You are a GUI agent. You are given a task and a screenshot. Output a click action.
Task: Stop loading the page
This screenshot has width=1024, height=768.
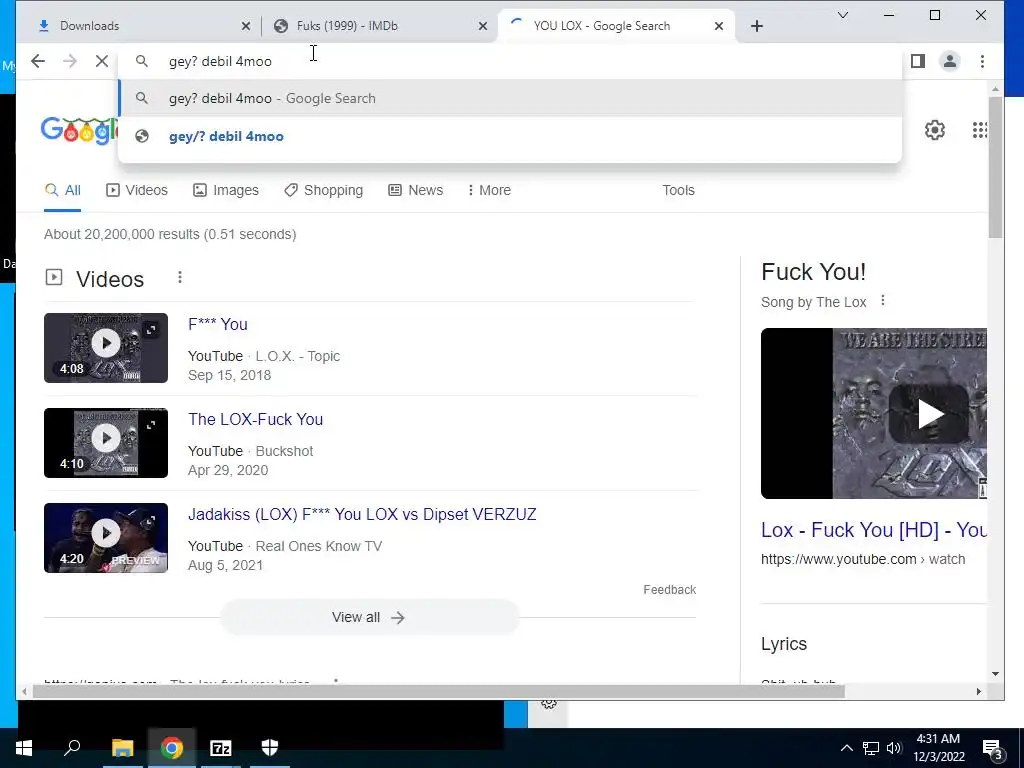[102, 61]
